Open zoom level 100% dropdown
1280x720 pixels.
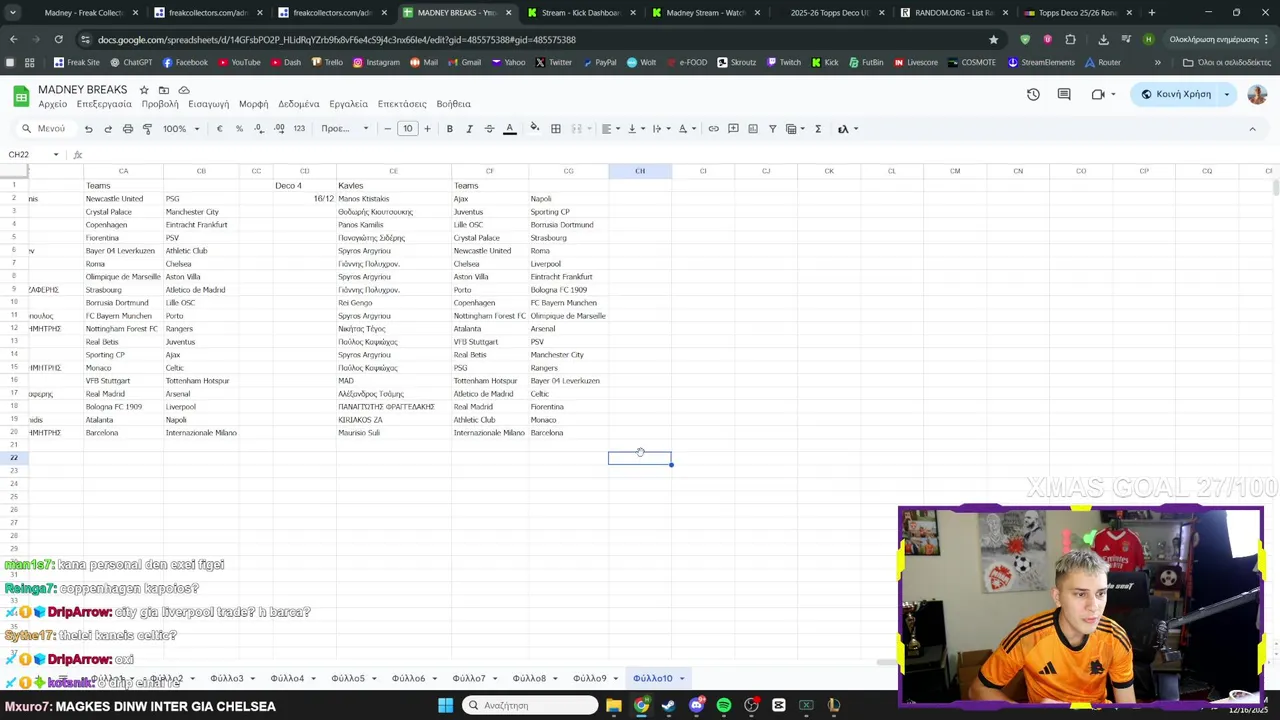point(182,129)
